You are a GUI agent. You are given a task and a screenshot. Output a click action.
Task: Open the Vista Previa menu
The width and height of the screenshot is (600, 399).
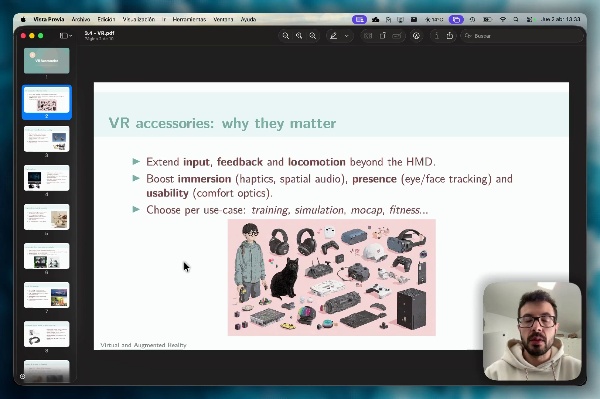(49, 19)
